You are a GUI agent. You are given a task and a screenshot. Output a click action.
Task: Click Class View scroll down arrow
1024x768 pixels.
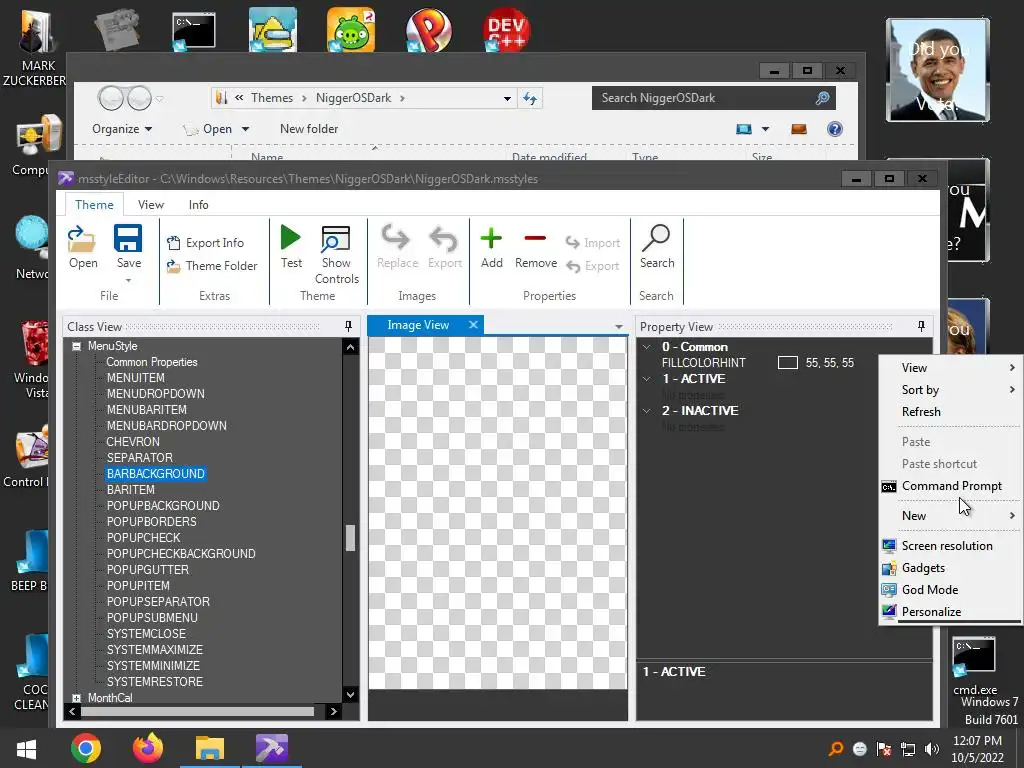pos(350,694)
